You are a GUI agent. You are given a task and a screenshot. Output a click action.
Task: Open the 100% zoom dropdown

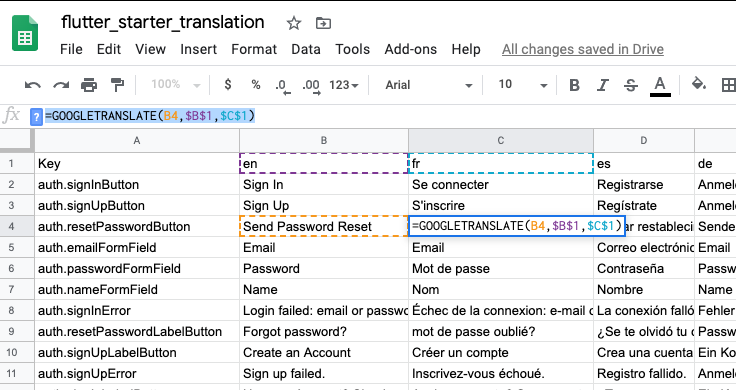tap(176, 84)
